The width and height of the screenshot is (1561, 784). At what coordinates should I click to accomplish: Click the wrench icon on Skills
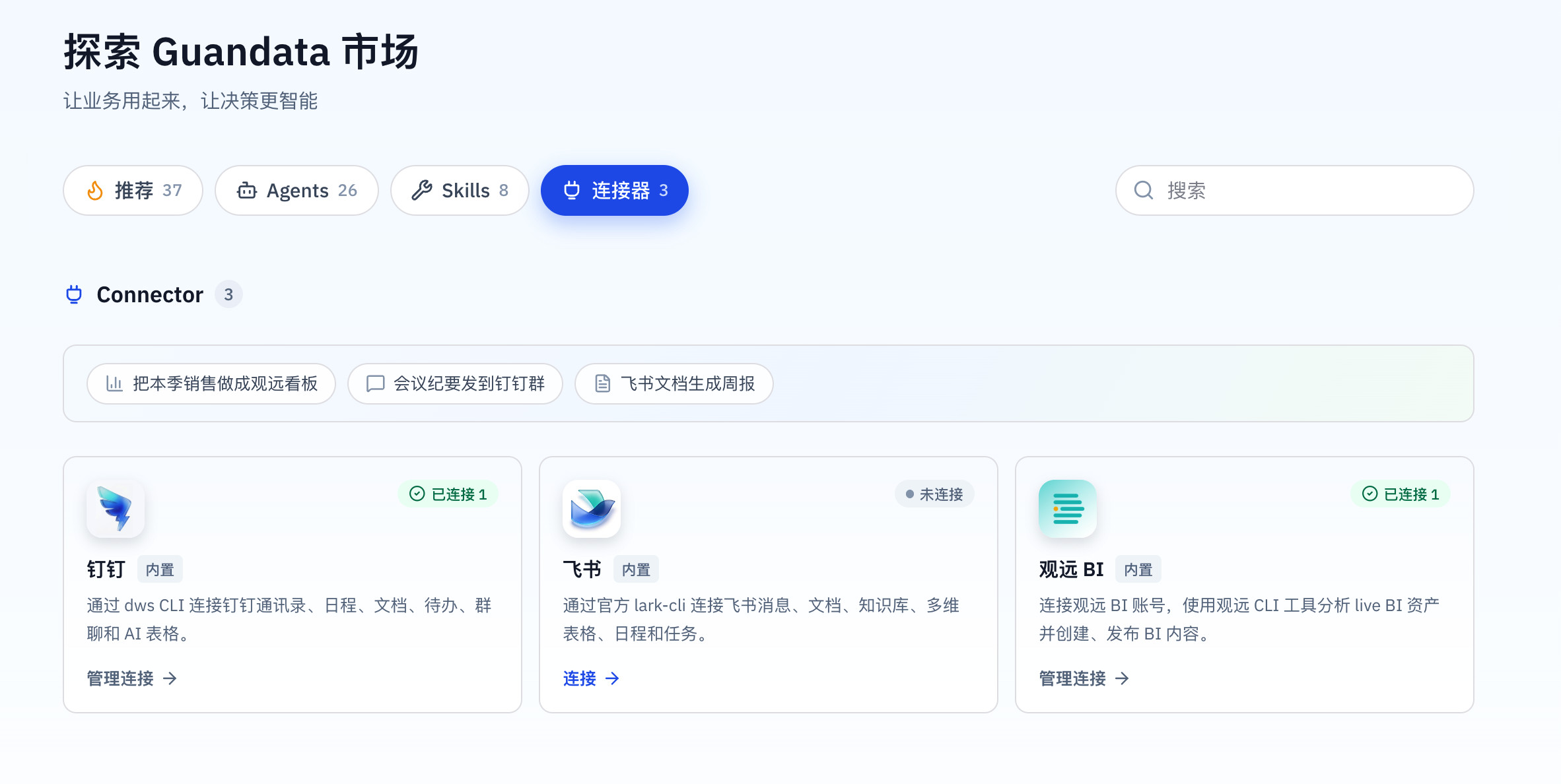tap(421, 191)
